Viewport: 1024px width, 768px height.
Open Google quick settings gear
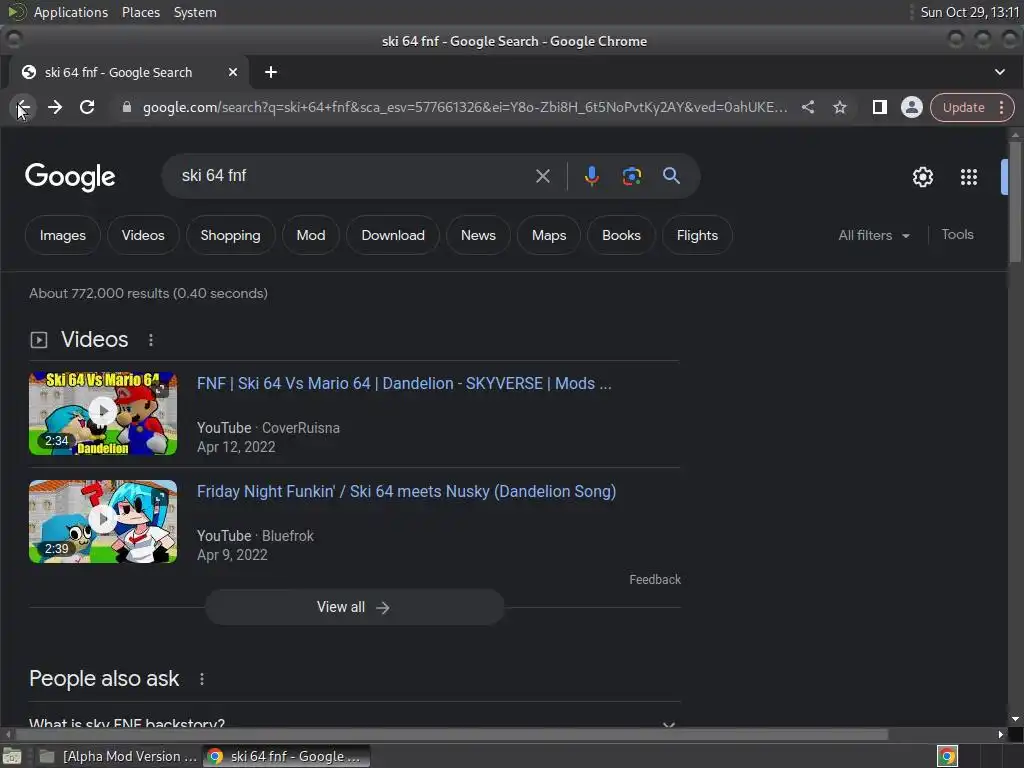click(x=923, y=177)
